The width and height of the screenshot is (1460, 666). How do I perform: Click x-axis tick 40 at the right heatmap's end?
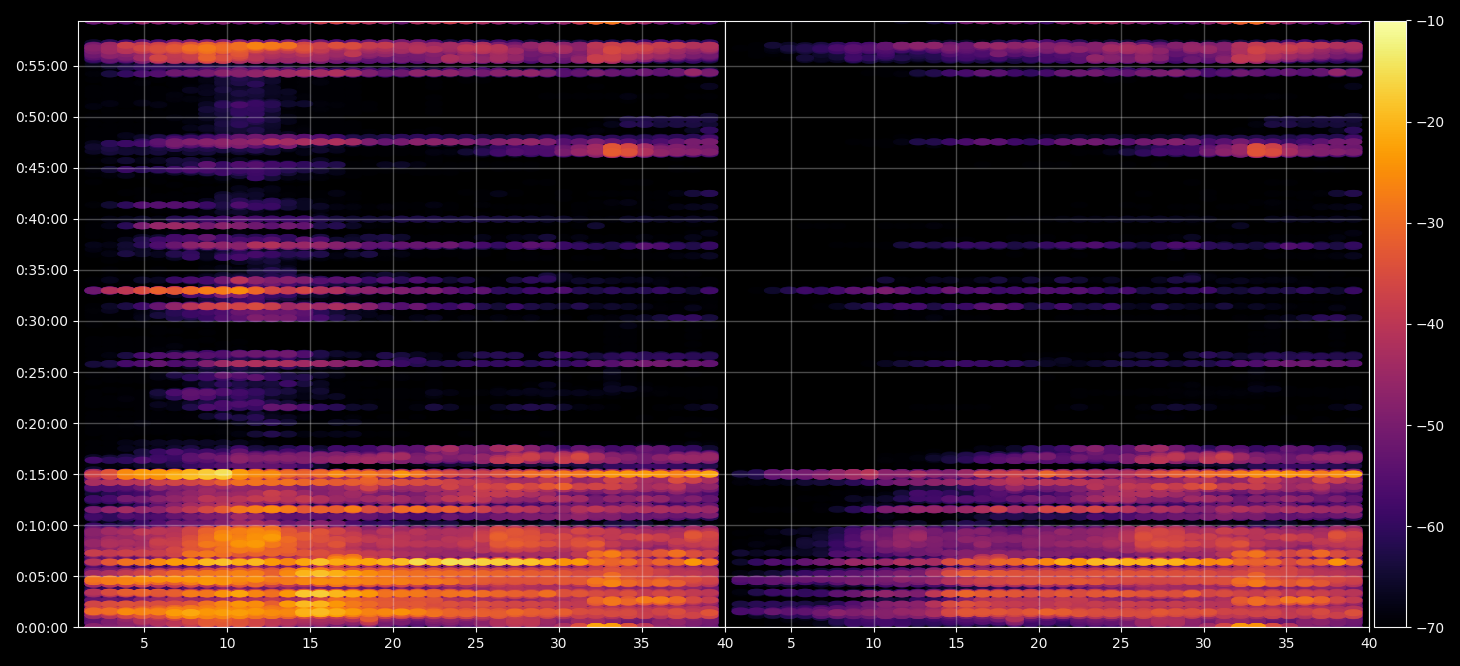point(1369,643)
